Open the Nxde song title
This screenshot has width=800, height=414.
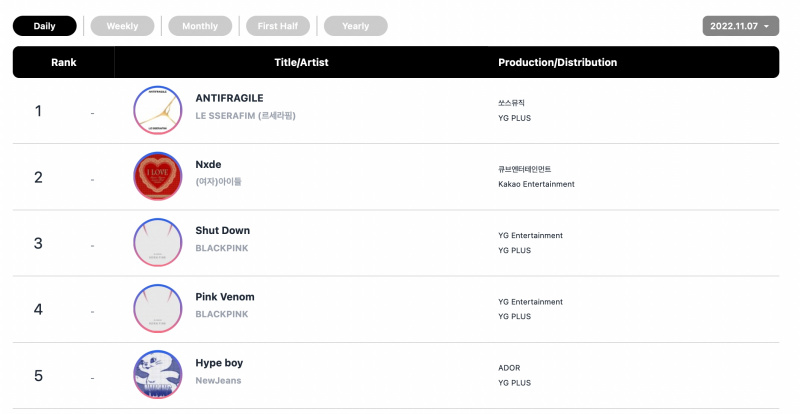(x=208, y=164)
